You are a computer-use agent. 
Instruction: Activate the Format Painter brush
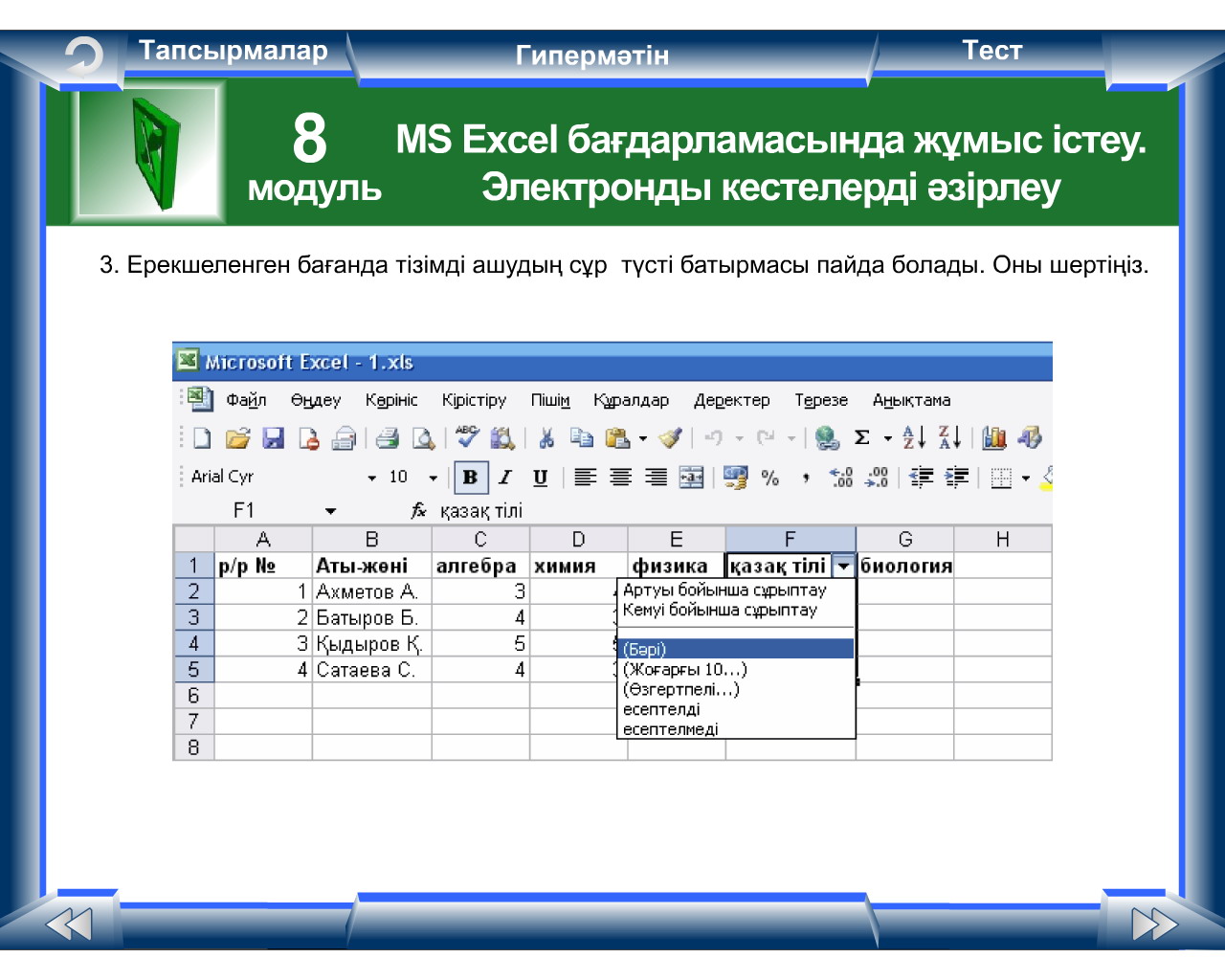pyautogui.click(x=671, y=438)
